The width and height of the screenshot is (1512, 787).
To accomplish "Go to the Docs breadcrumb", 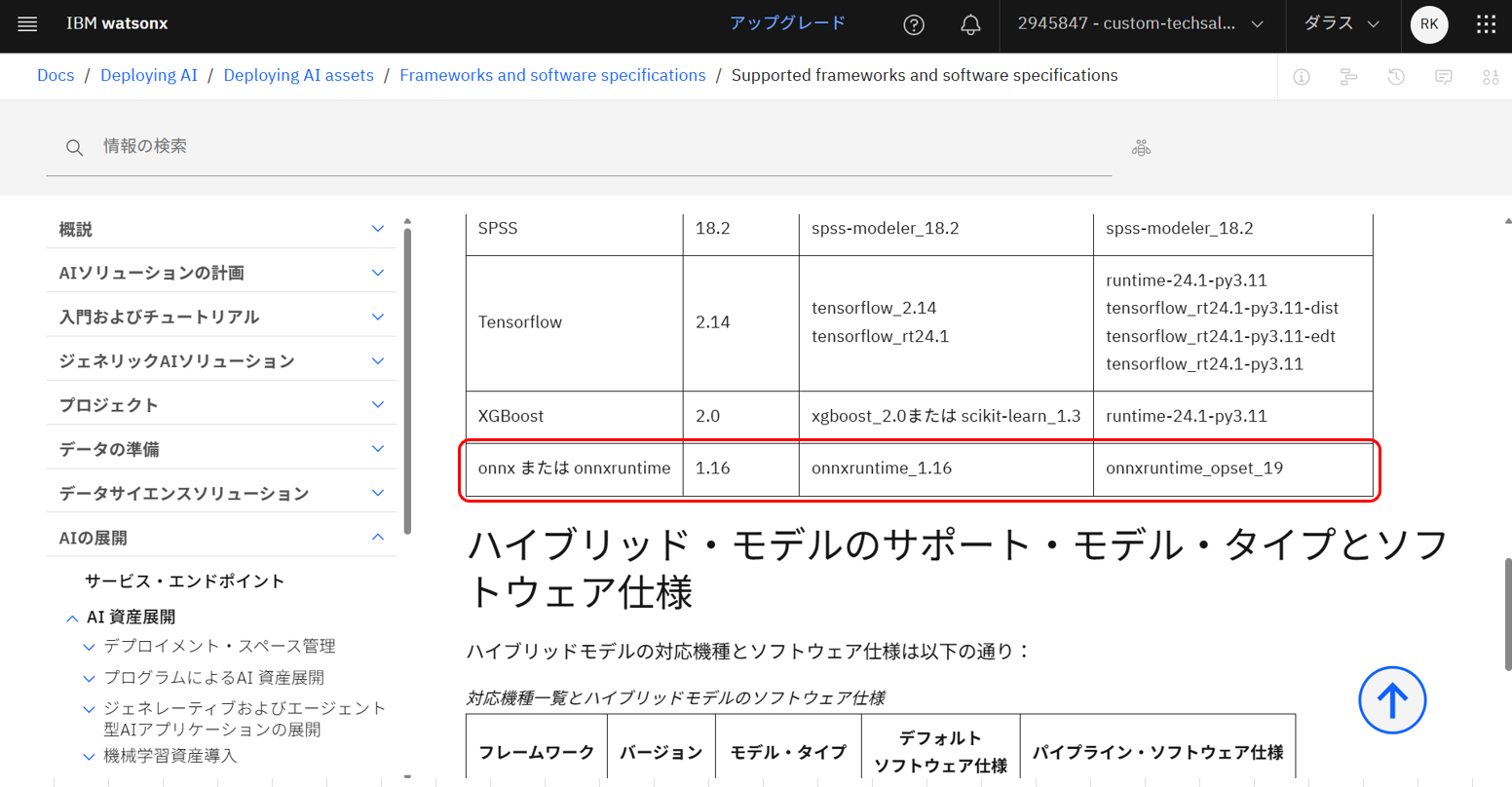I will pos(56,76).
